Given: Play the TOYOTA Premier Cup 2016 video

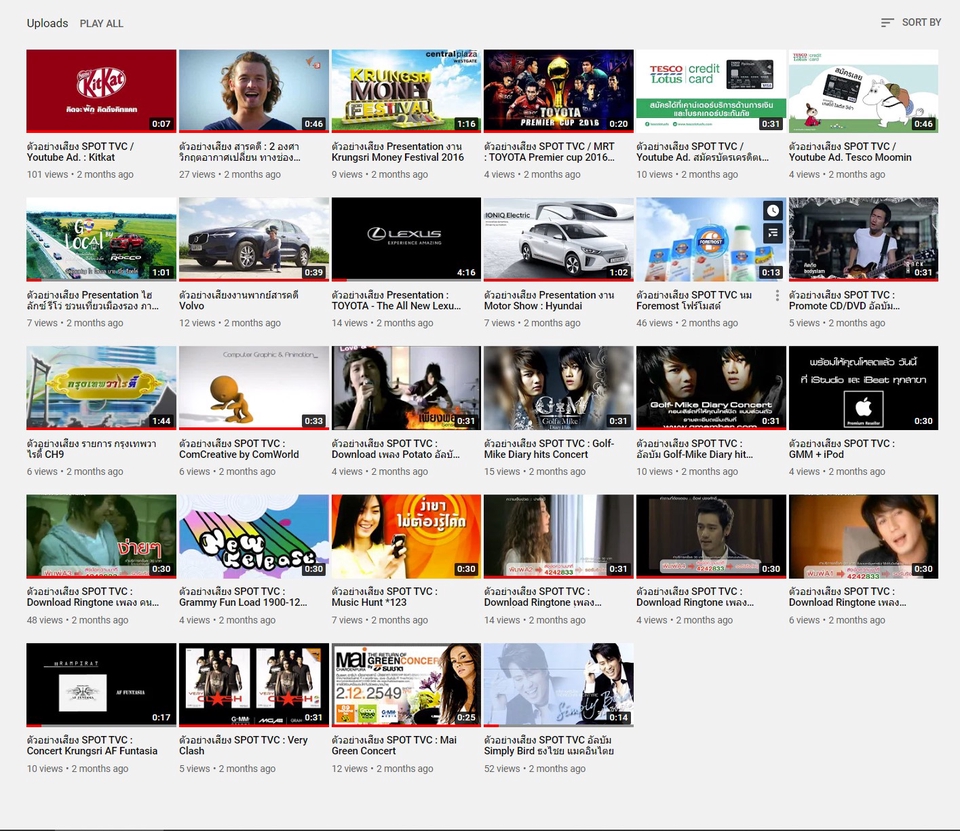Looking at the screenshot, I should point(557,90).
